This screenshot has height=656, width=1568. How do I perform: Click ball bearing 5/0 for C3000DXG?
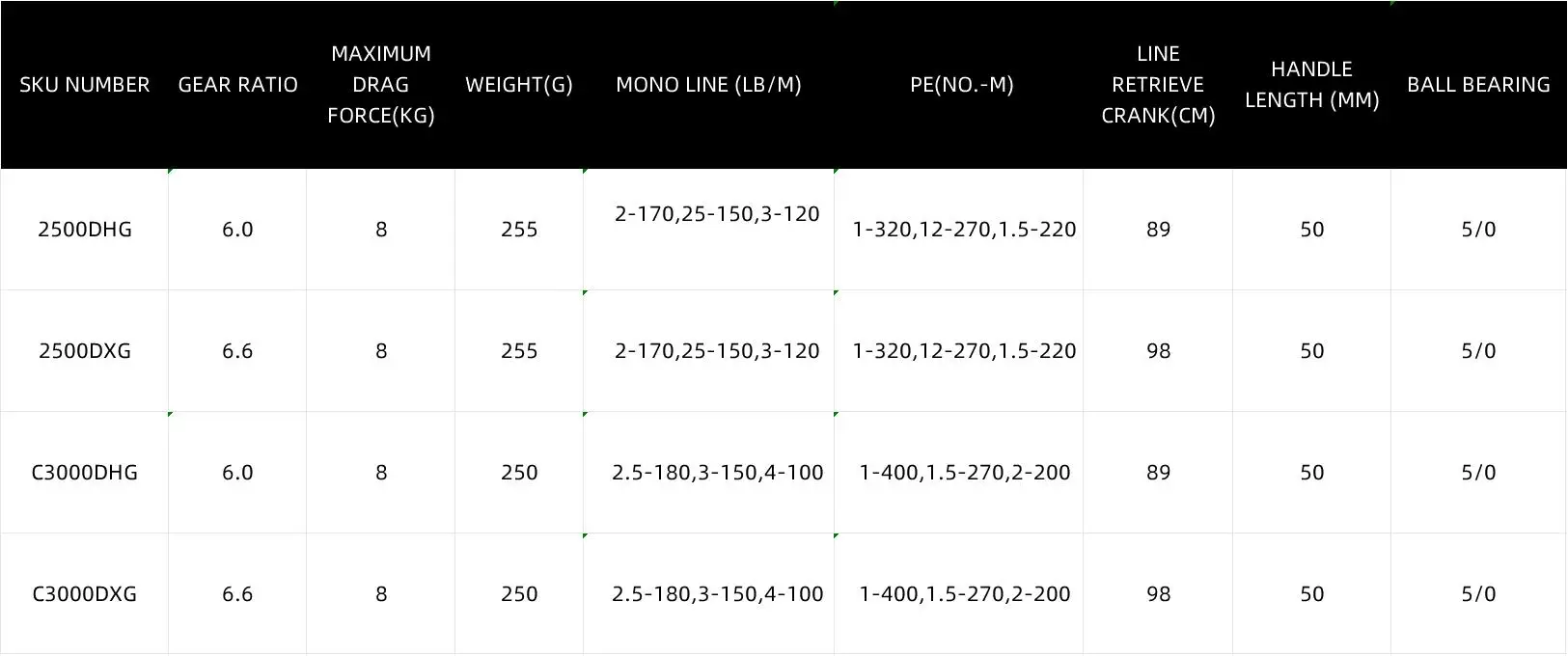click(1478, 594)
